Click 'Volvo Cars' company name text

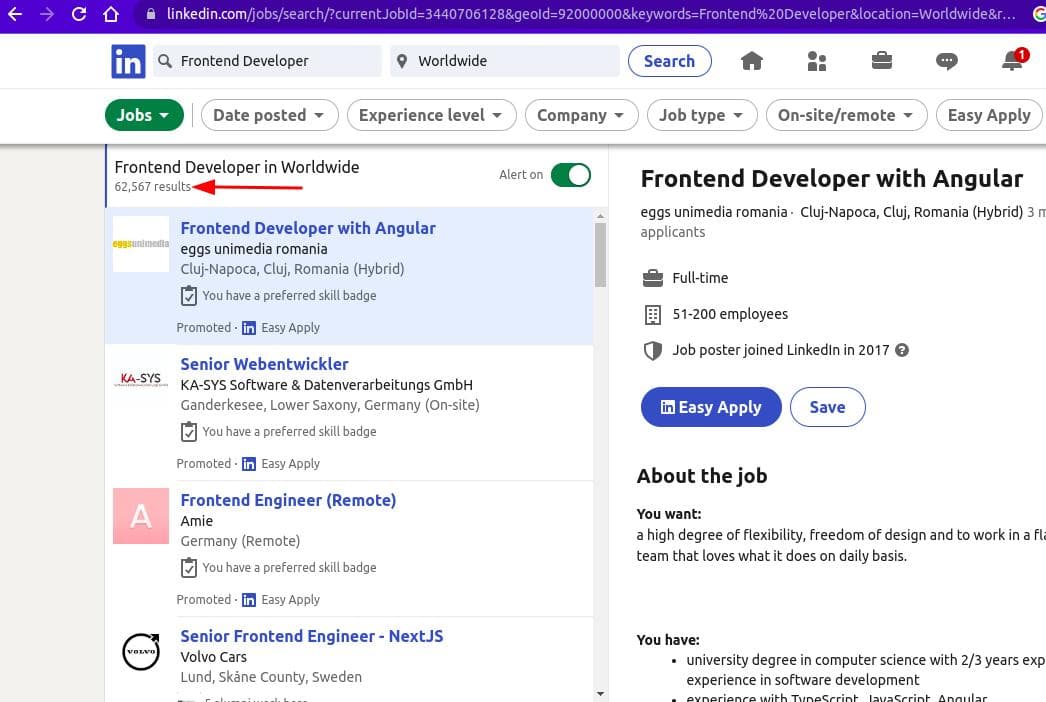click(x=213, y=657)
